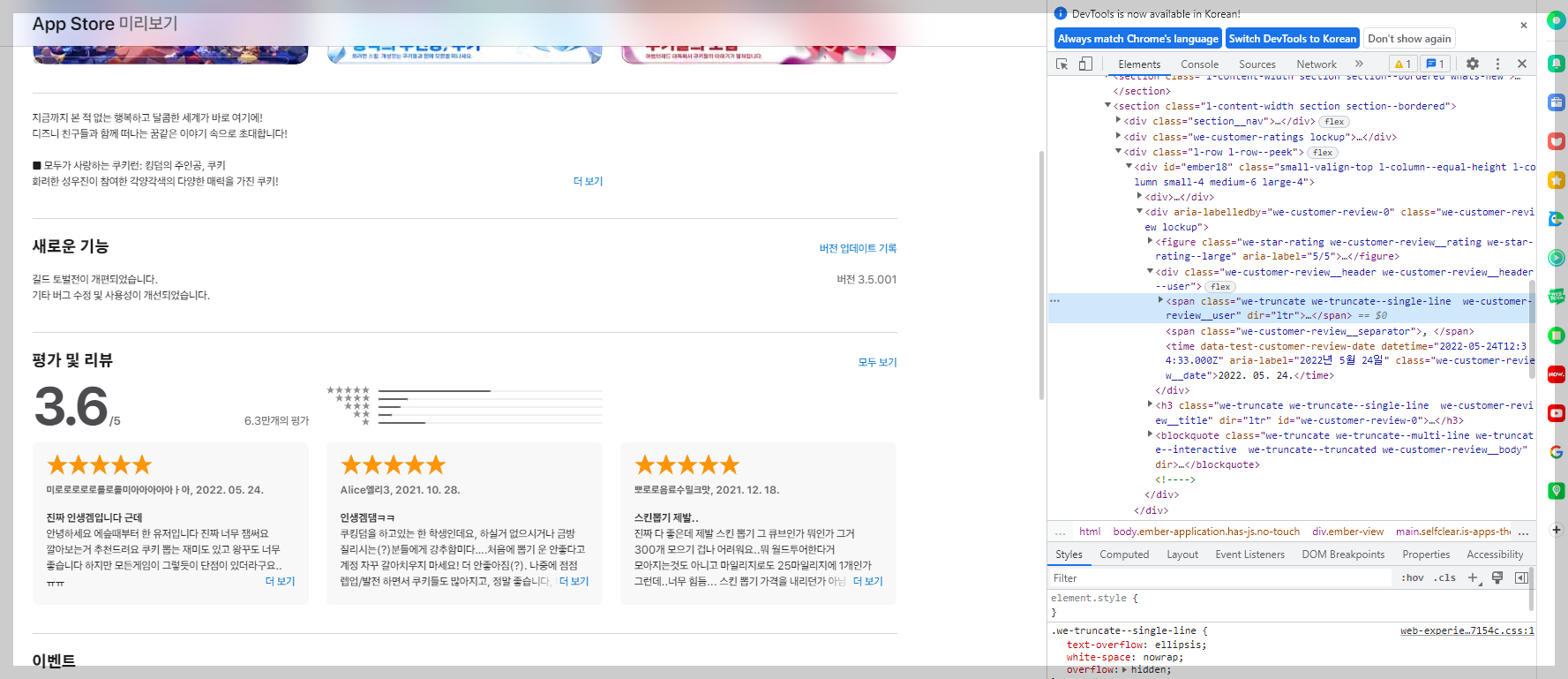Open Google icon in browser sidebar
Viewport: 1568px width, 679px height.
pyautogui.click(x=1557, y=452)
